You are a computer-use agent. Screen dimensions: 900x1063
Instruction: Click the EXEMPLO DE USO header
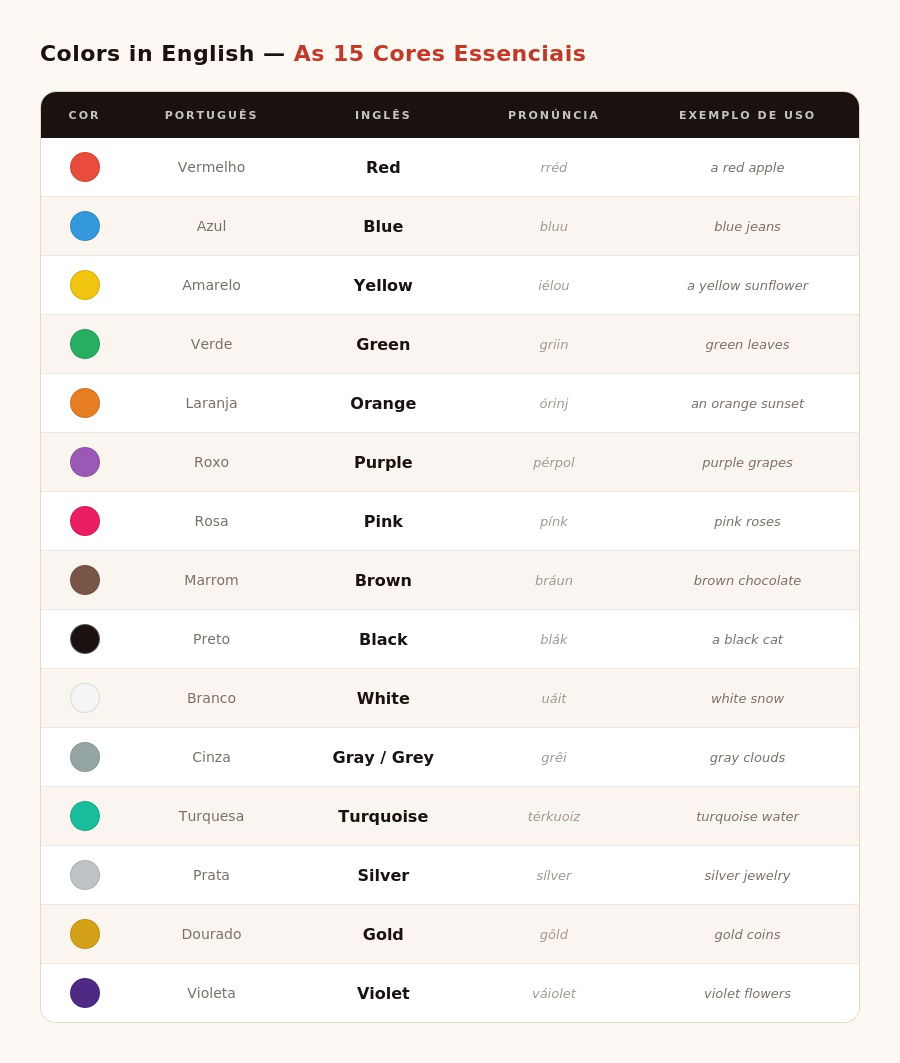point(747,115)
